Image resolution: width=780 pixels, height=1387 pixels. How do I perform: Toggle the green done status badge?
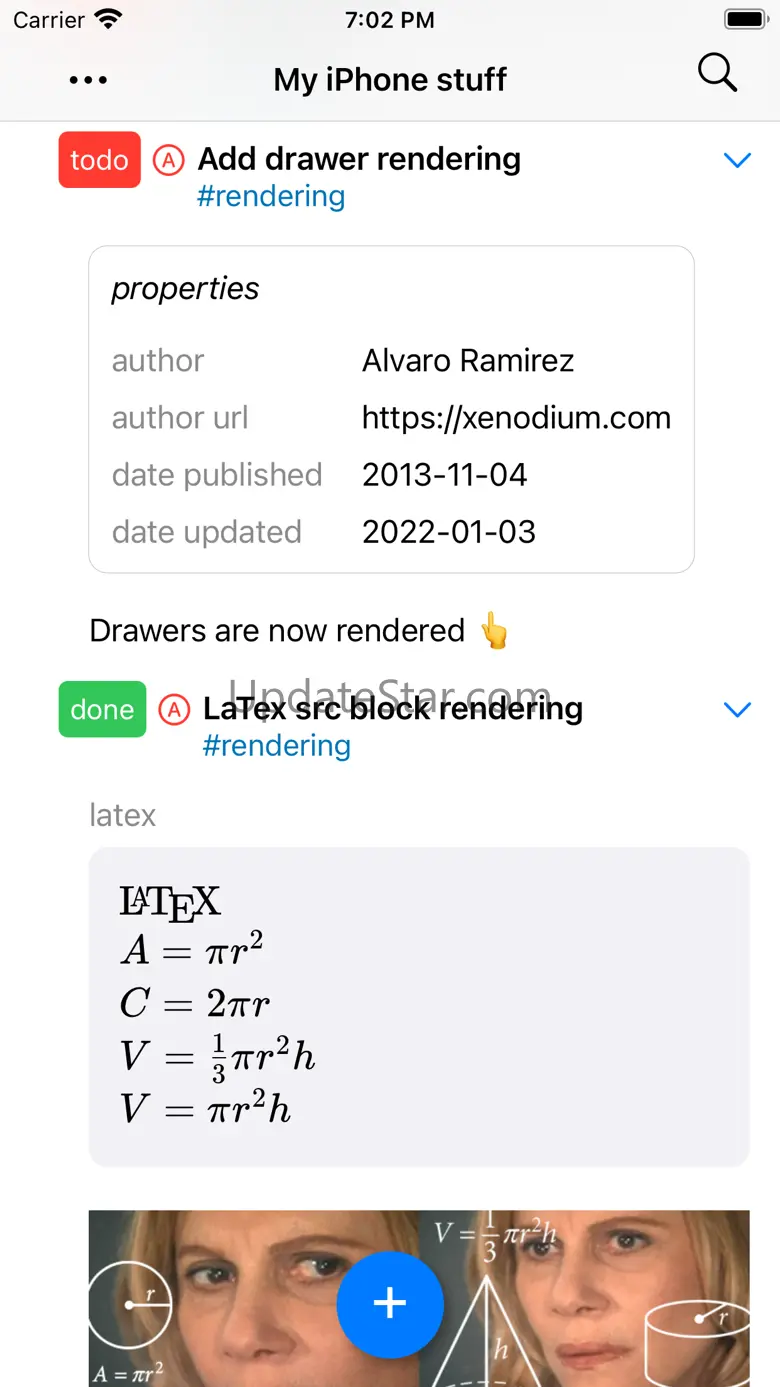pos(102,710)
